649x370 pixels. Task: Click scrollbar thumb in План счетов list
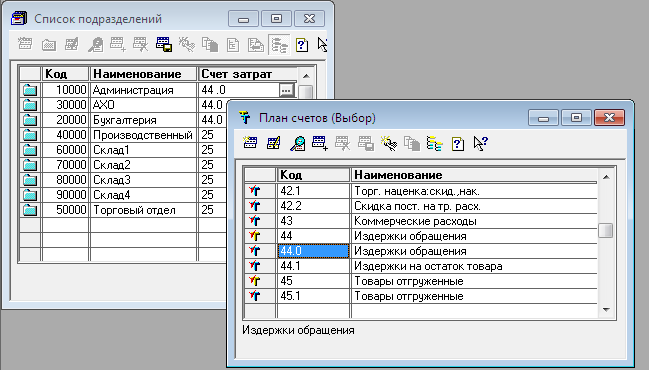coord(606,230)
